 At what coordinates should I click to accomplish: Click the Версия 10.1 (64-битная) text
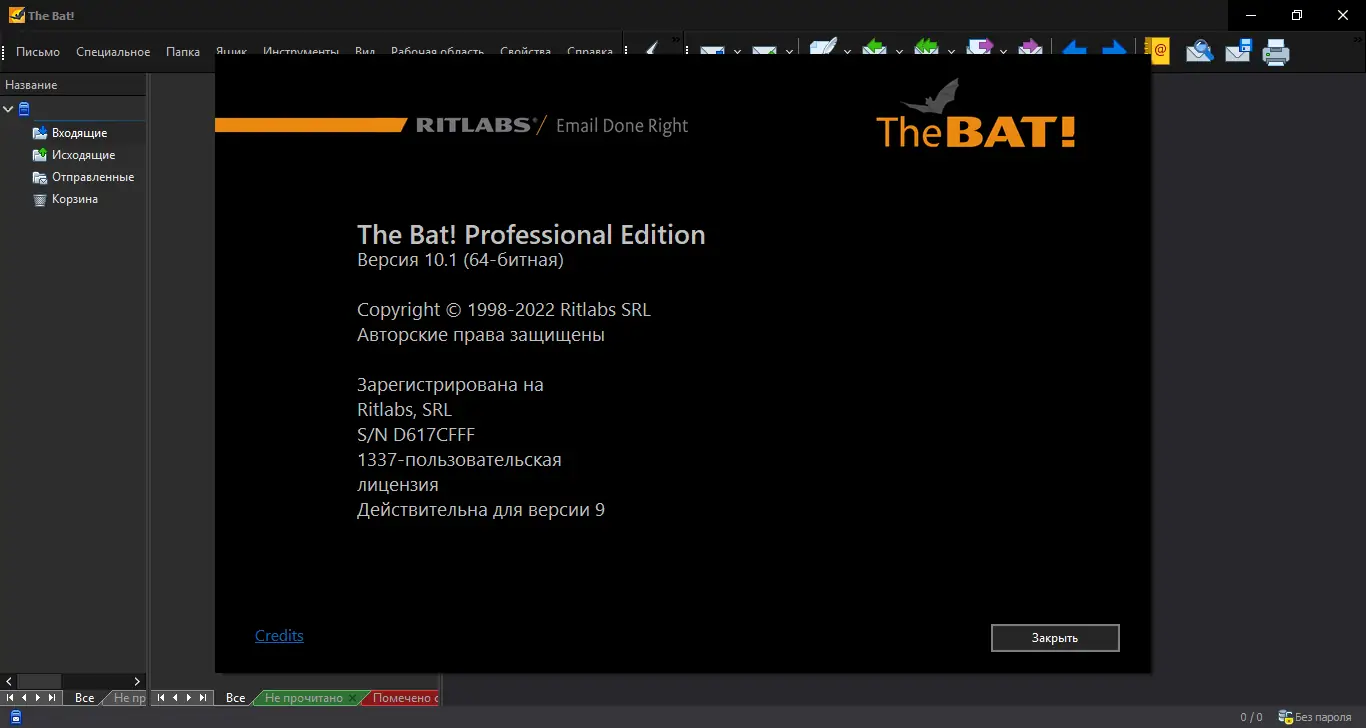[460, 260]
